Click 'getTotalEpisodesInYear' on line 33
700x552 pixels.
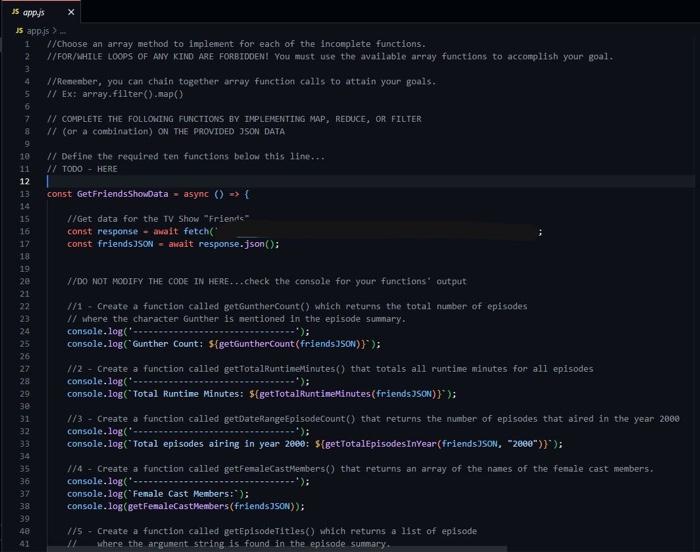[x=381, y=444]
